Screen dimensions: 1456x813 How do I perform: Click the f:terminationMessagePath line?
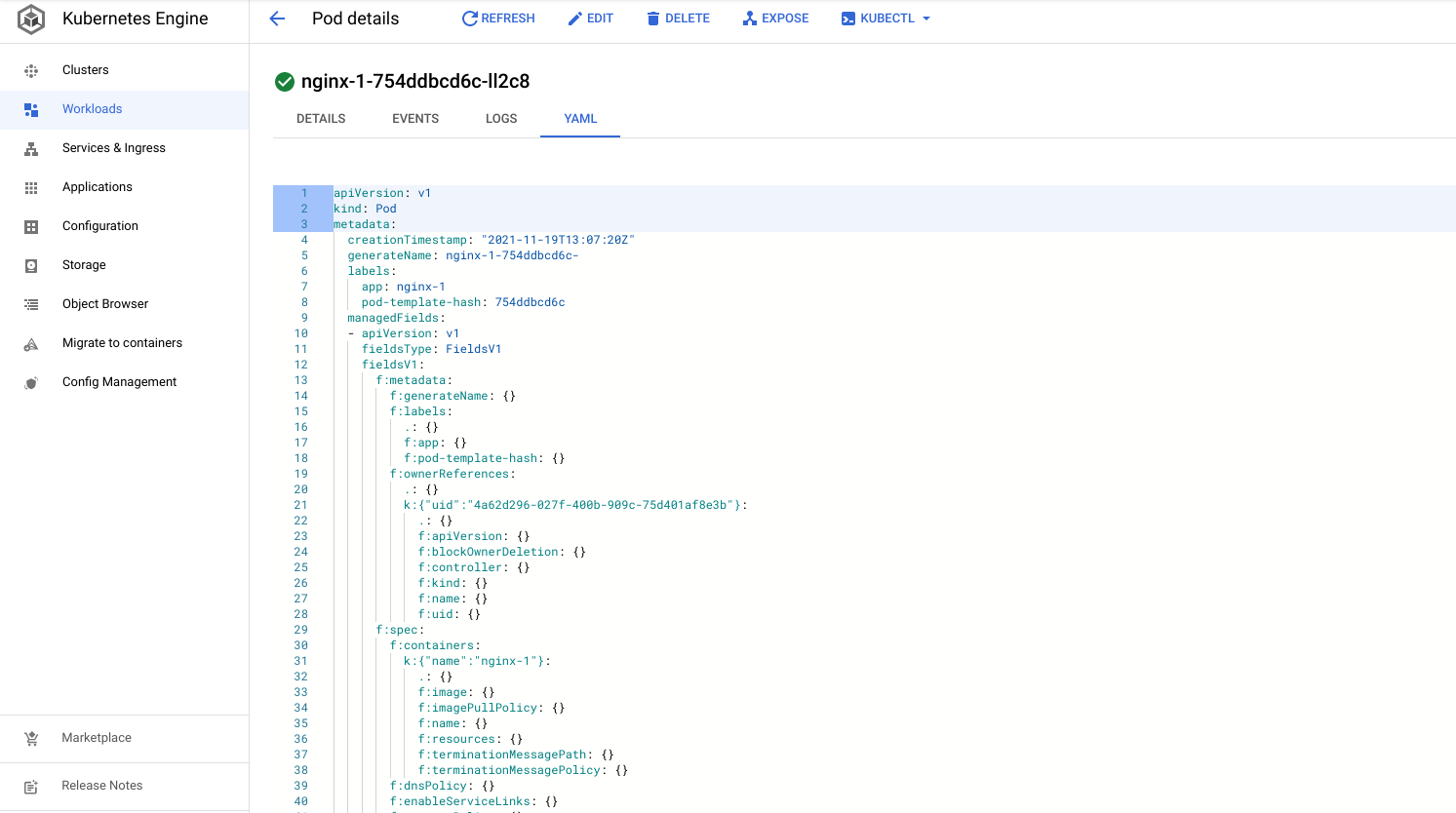click(516, 755)
